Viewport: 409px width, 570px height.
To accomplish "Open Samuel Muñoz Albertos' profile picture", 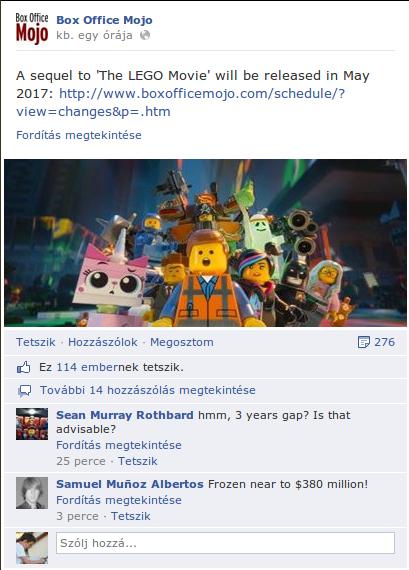I will (32, 493).
